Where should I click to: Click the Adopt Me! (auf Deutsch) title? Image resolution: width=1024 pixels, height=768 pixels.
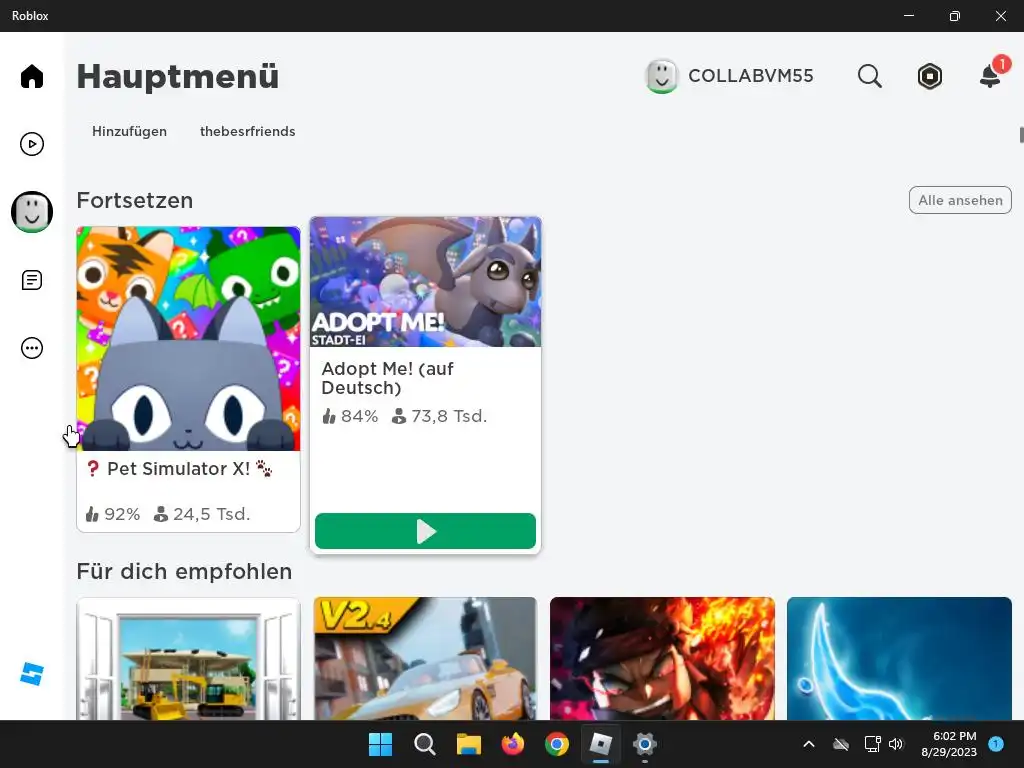click(387, 378)
